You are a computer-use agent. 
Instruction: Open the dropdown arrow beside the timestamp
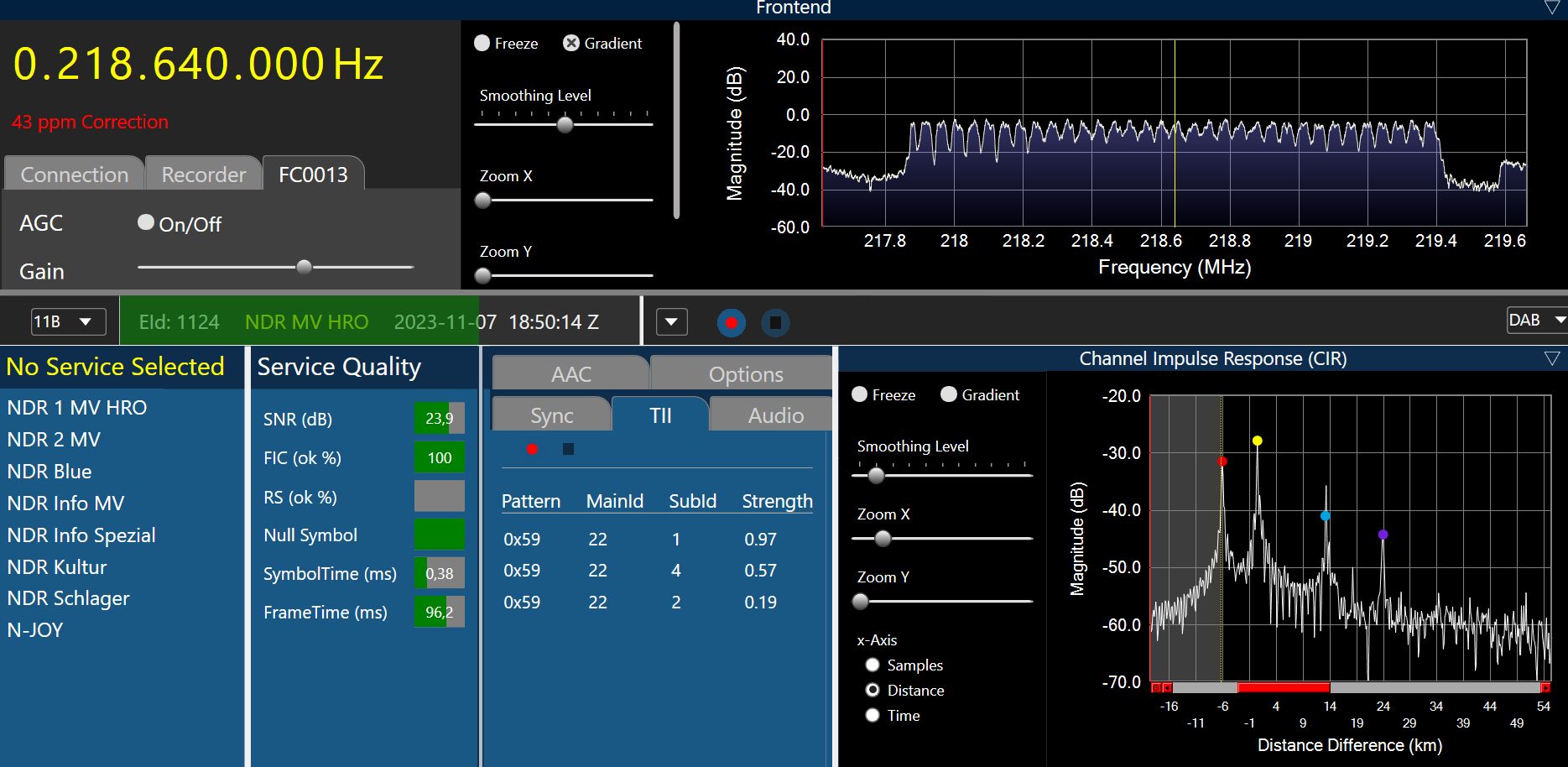click(671, 322)
